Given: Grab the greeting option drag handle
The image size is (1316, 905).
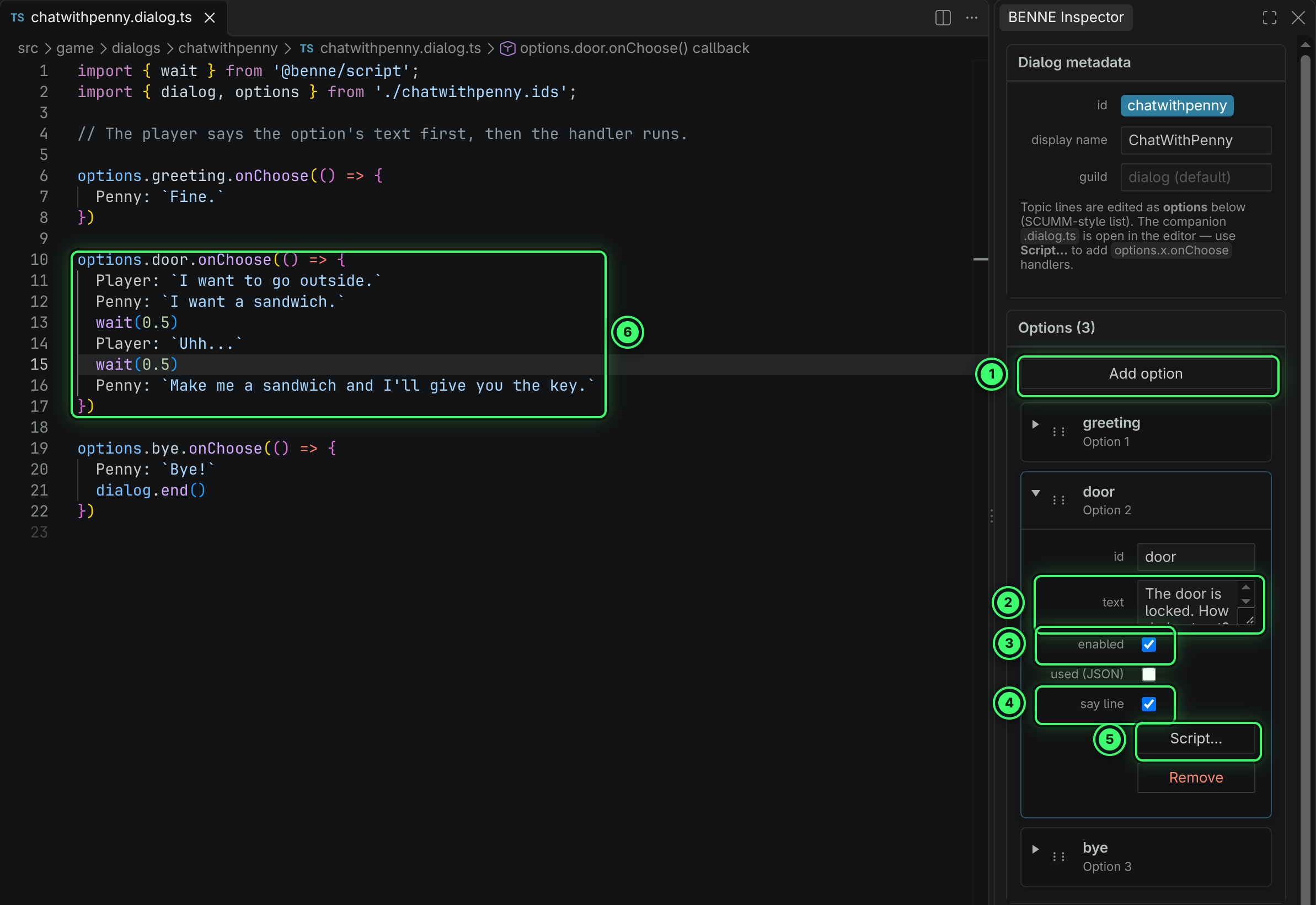Looking at the screenshot, I should (1058, 432).
